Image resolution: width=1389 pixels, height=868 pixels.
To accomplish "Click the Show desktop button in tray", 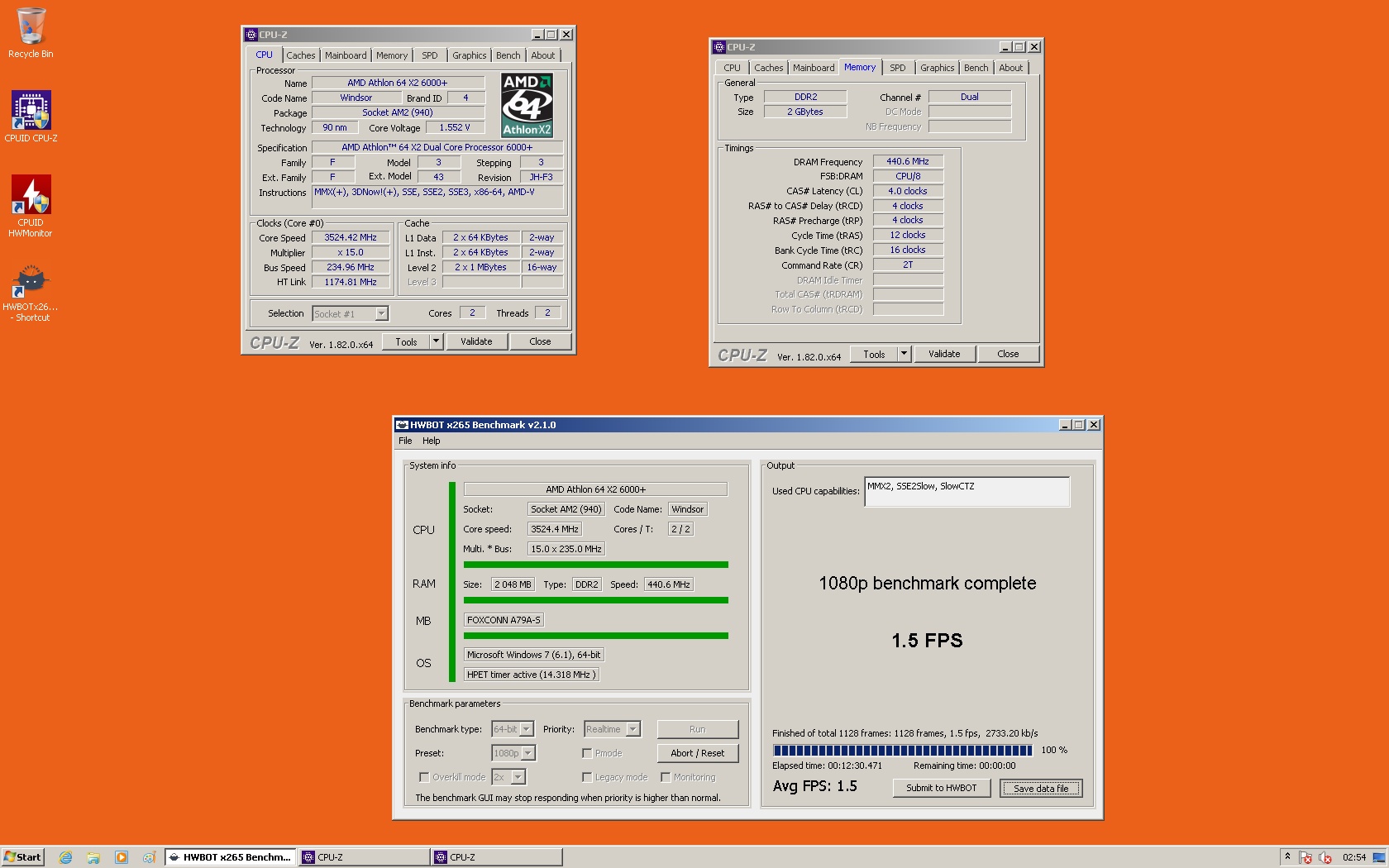I will (1379, 857).
